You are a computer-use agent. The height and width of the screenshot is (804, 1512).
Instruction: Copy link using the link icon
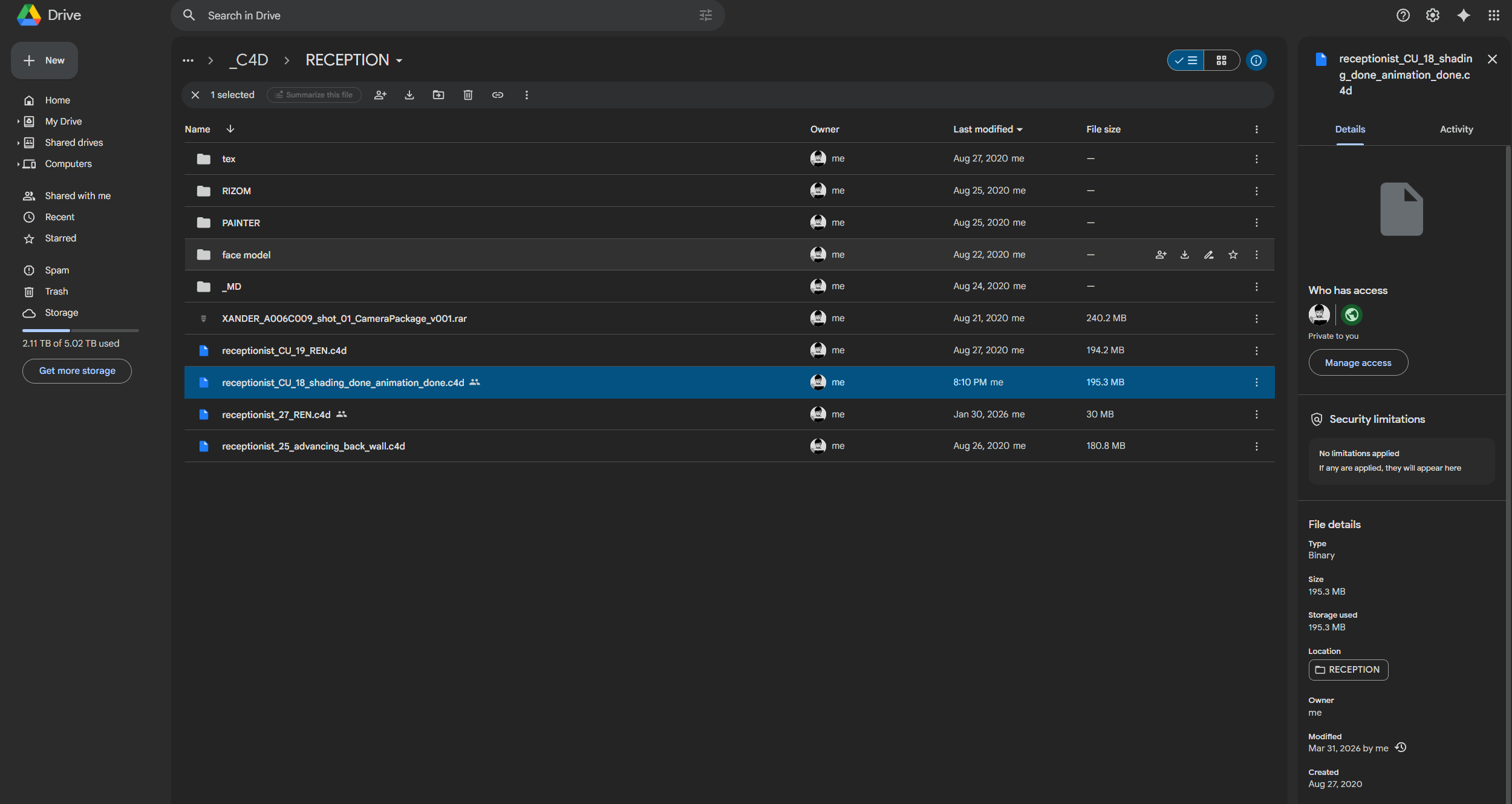pyautogui.click(x=497, y=95)
